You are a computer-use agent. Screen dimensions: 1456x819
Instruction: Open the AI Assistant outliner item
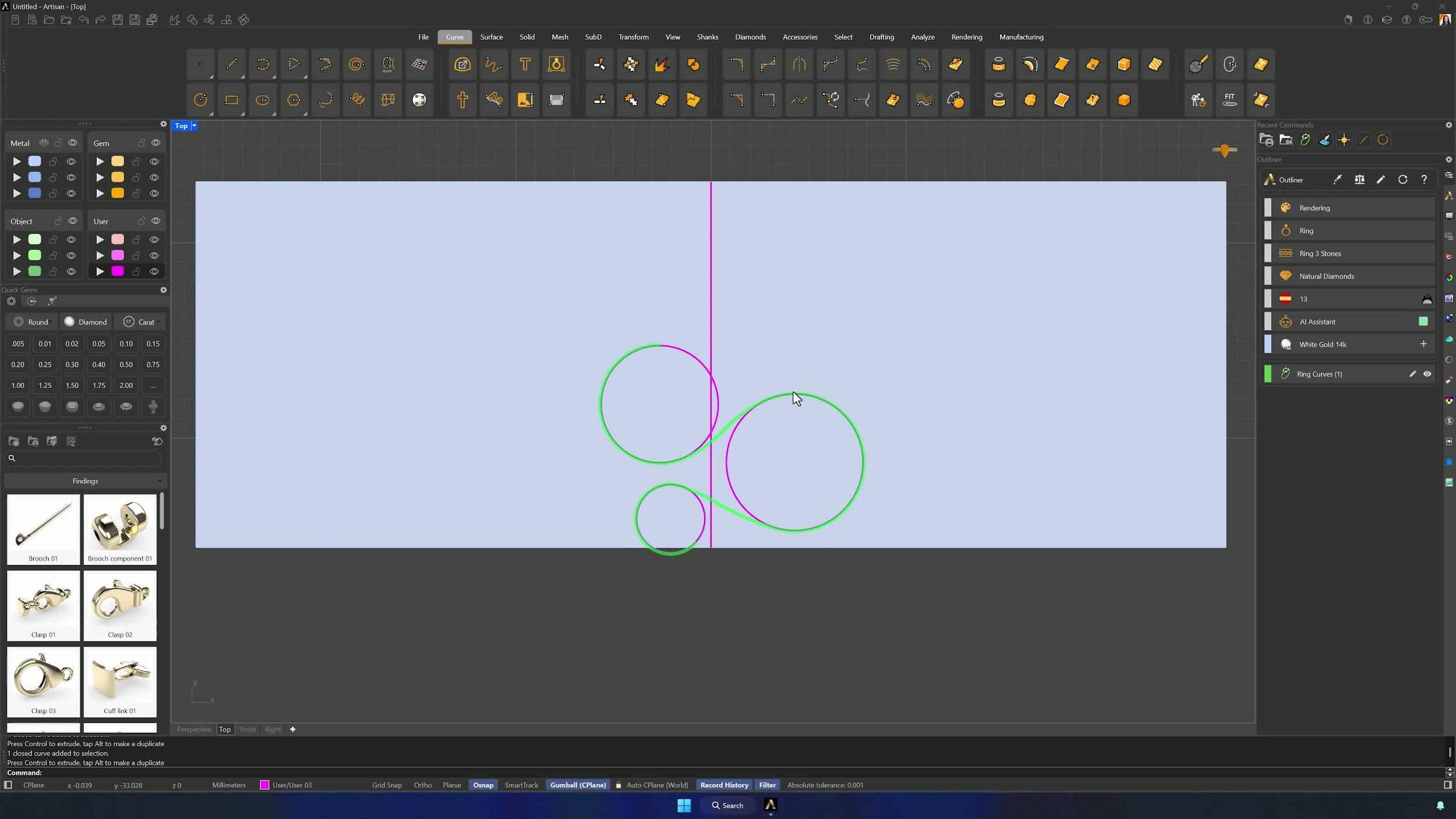[1349, 322]
